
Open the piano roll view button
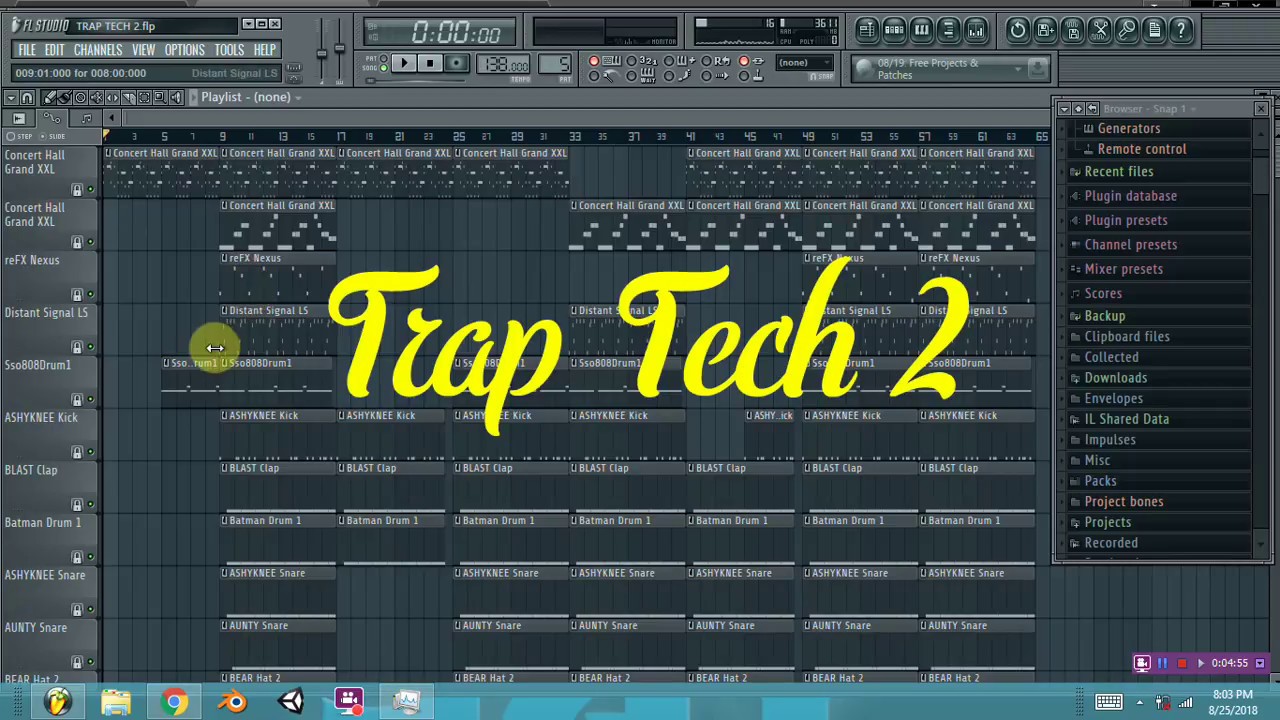click(921, 30)
